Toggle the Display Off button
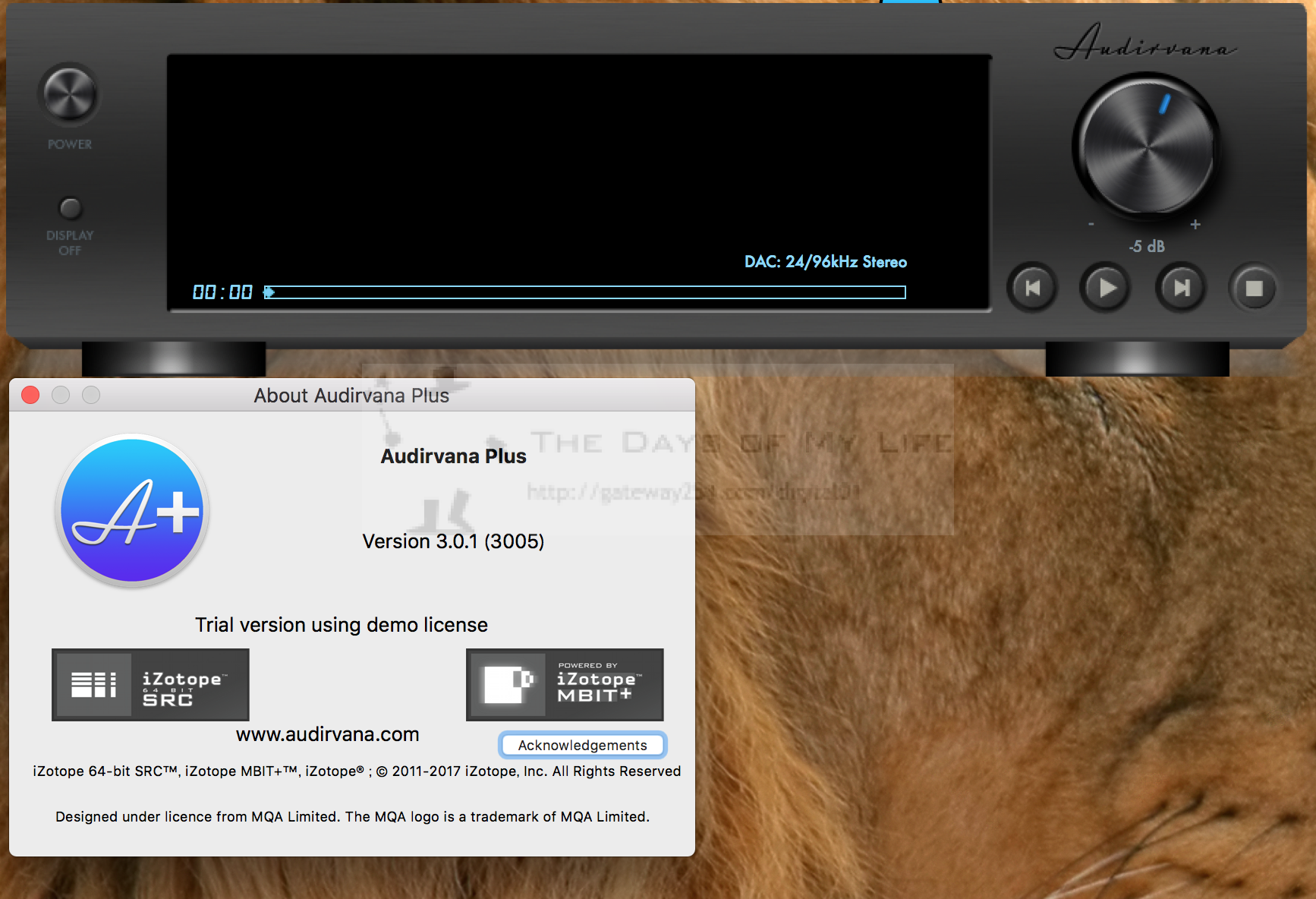This screenshot has height=899, width=1316. point(70,208)
